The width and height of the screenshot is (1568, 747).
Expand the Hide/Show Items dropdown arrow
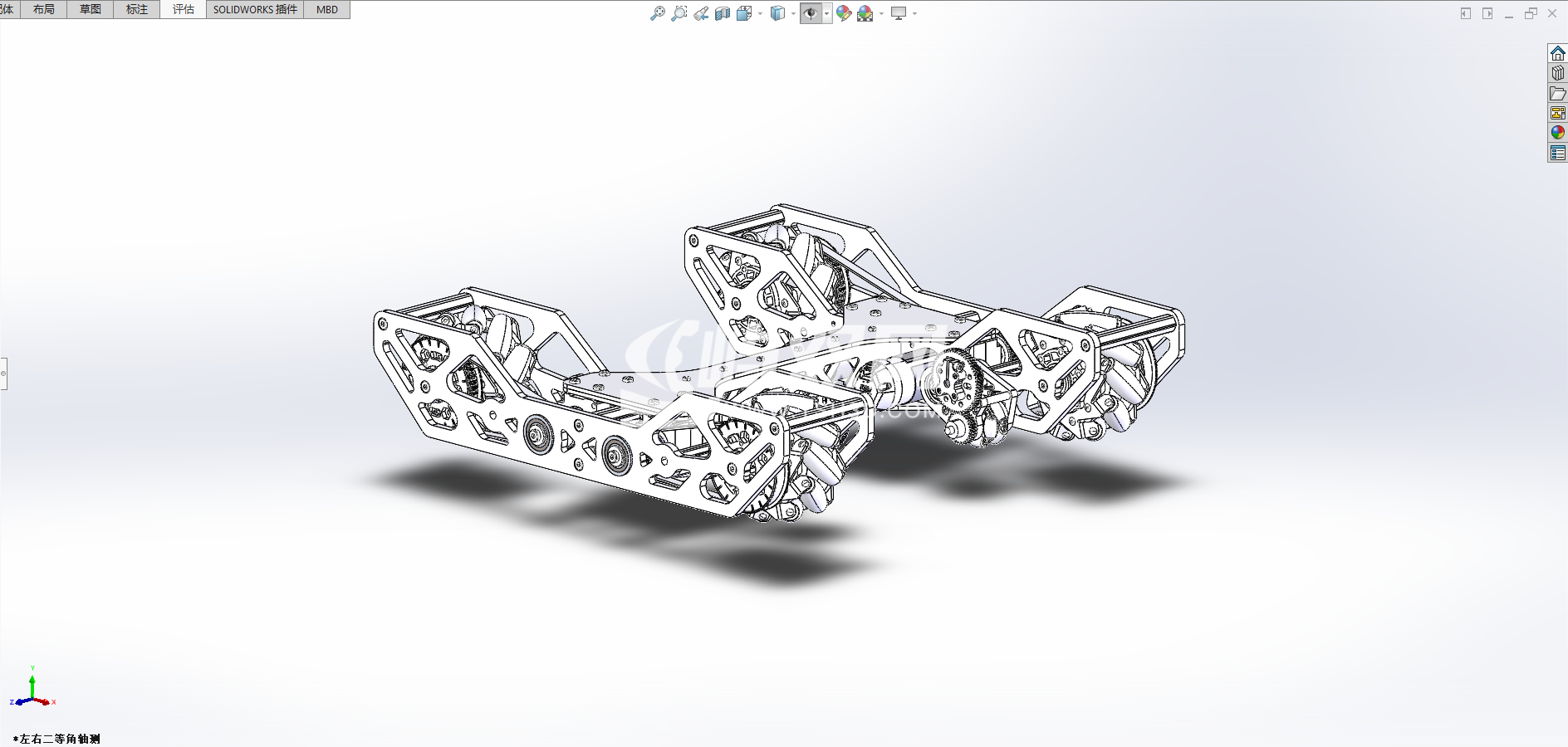(x=826, y=13)
